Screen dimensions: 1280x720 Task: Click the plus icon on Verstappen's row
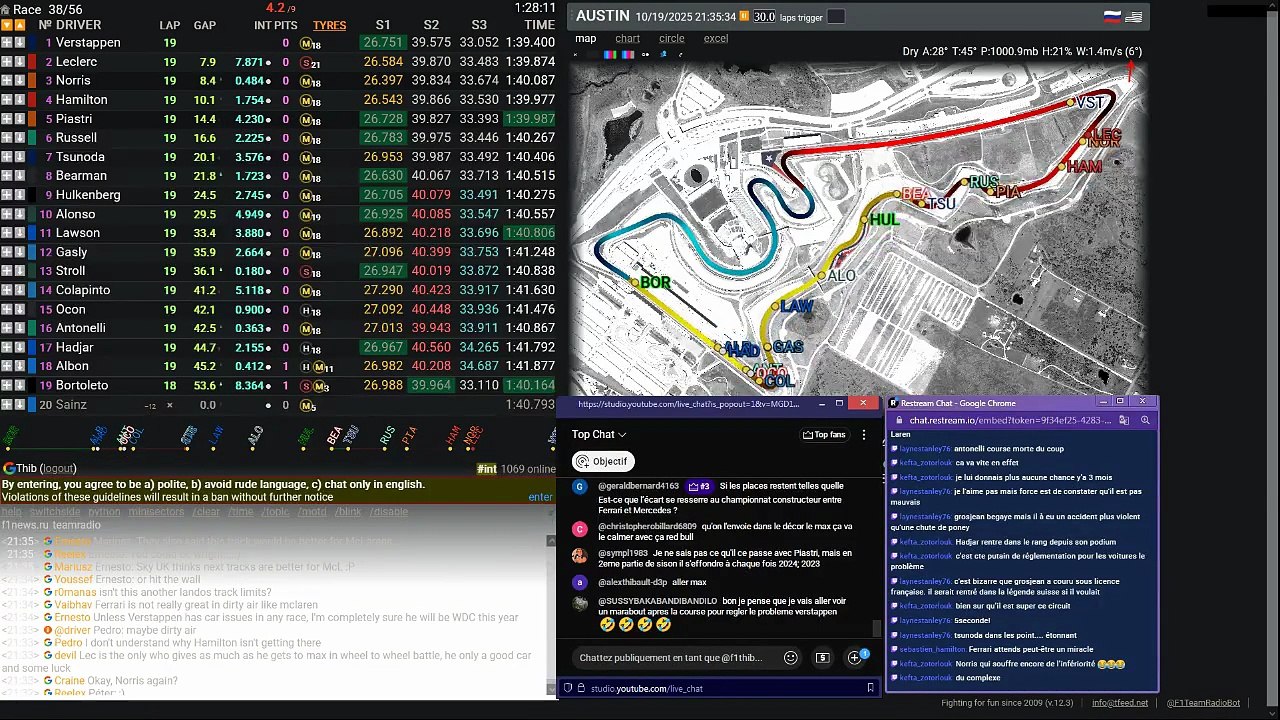click(x=6, y=43)
